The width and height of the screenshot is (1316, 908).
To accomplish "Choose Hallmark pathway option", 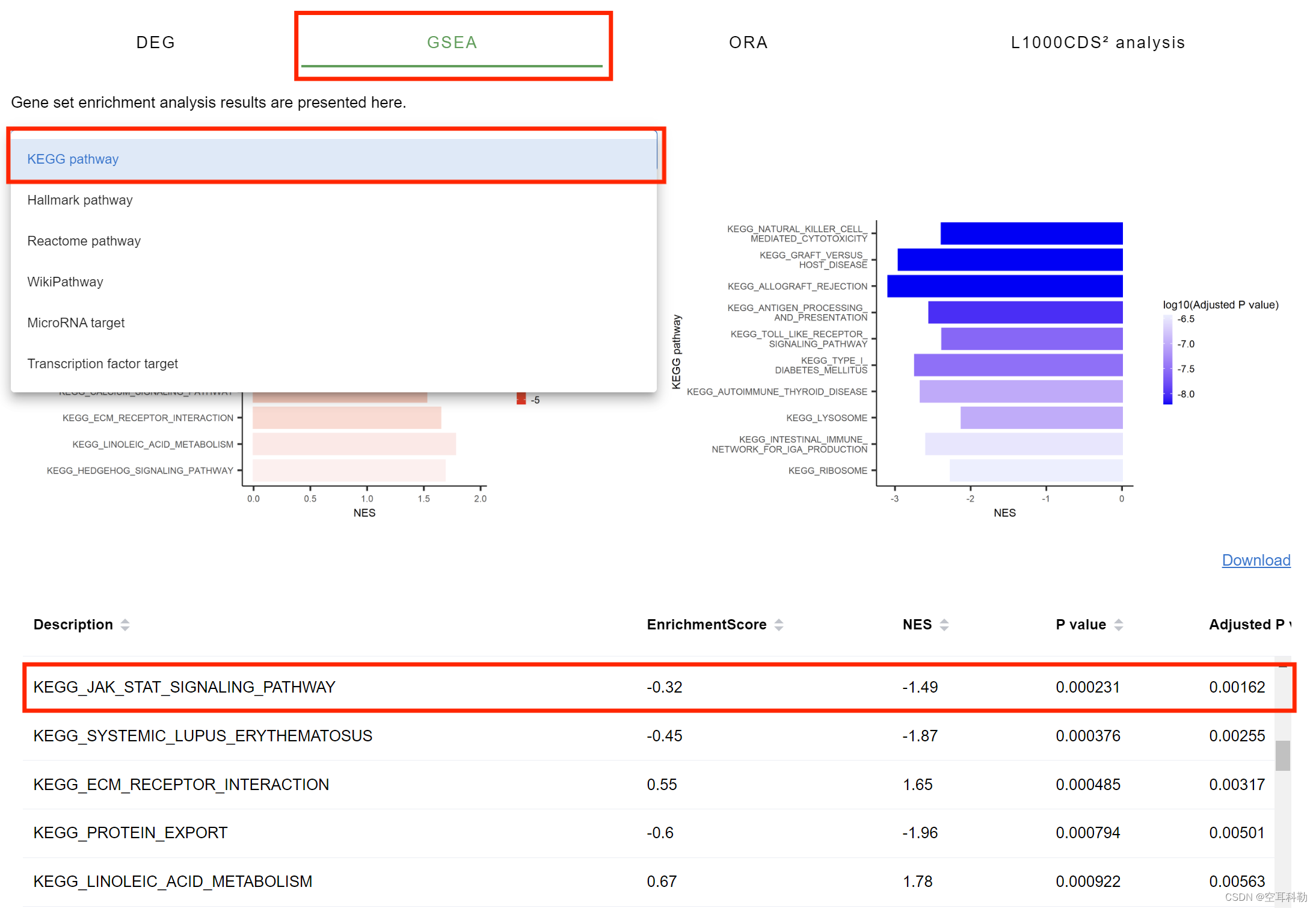I will pyautogui.click(x=80, y=200).
